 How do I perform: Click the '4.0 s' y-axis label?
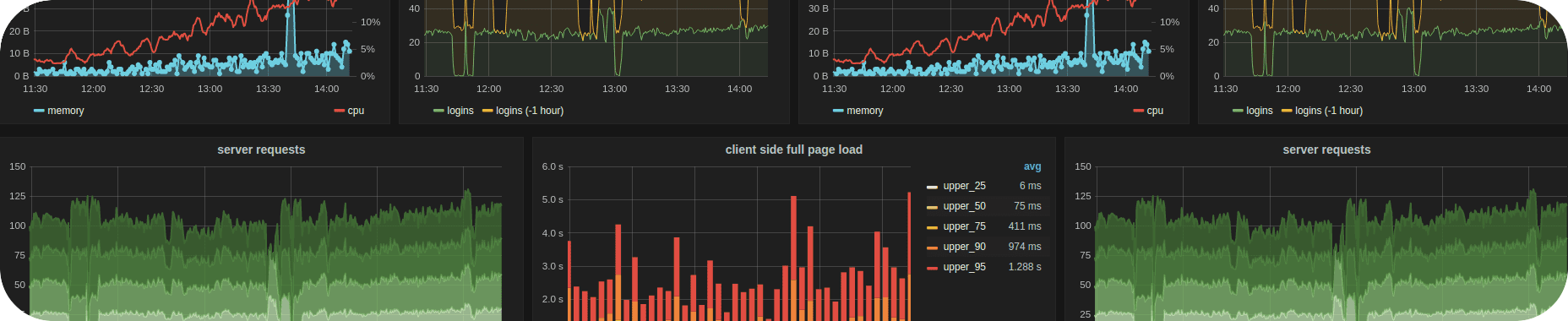[x=553, y=233]
